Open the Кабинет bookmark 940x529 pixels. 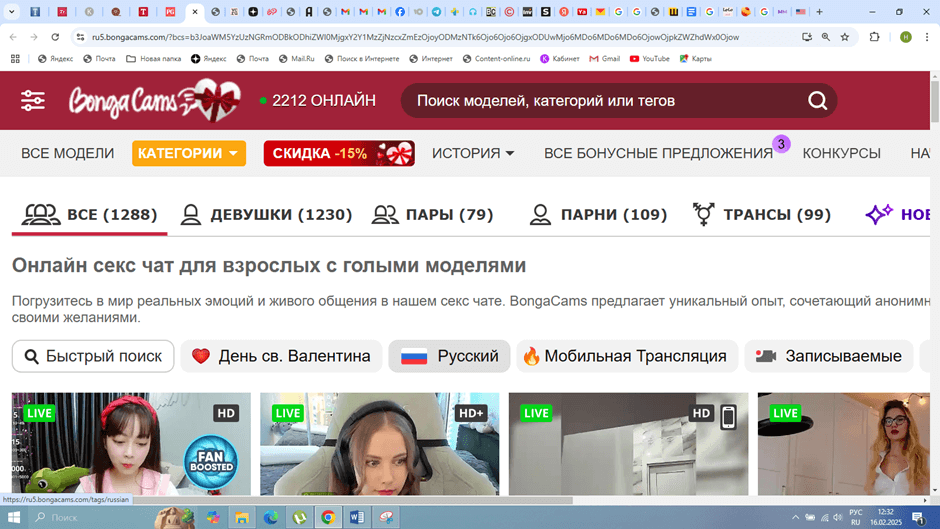click(560, 59)
